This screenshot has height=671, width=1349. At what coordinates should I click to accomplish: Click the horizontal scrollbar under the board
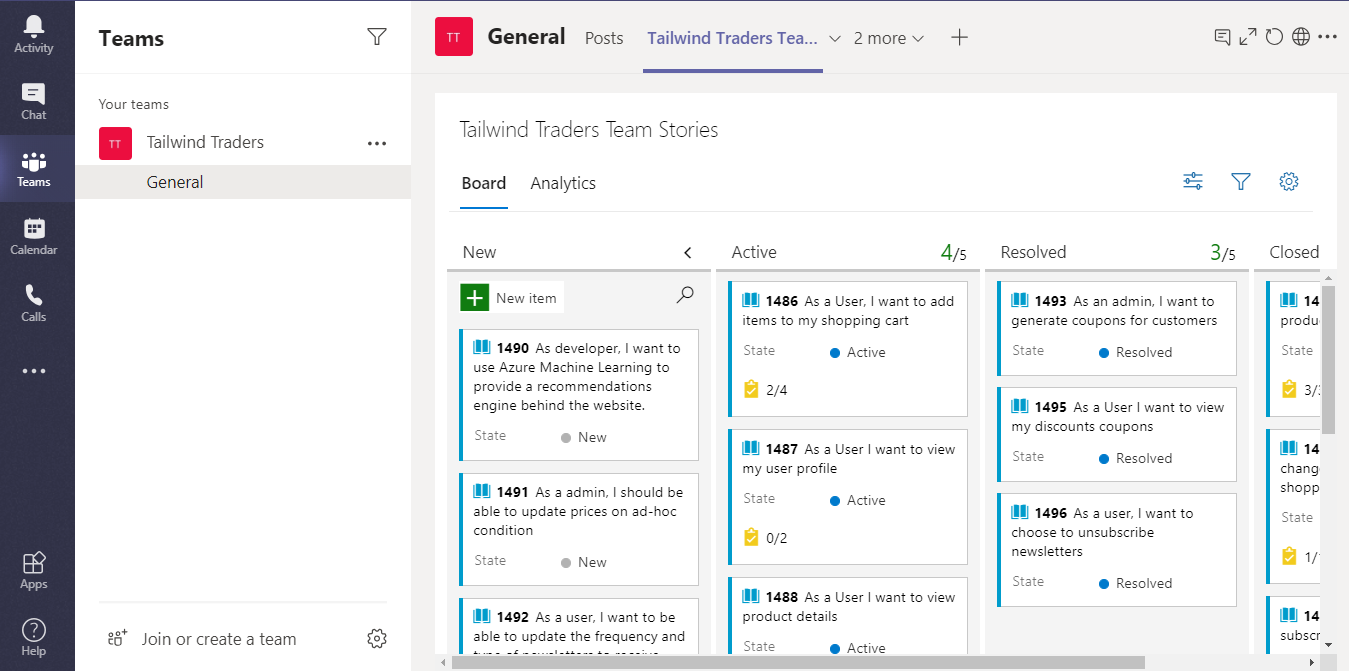click(798, 662)
